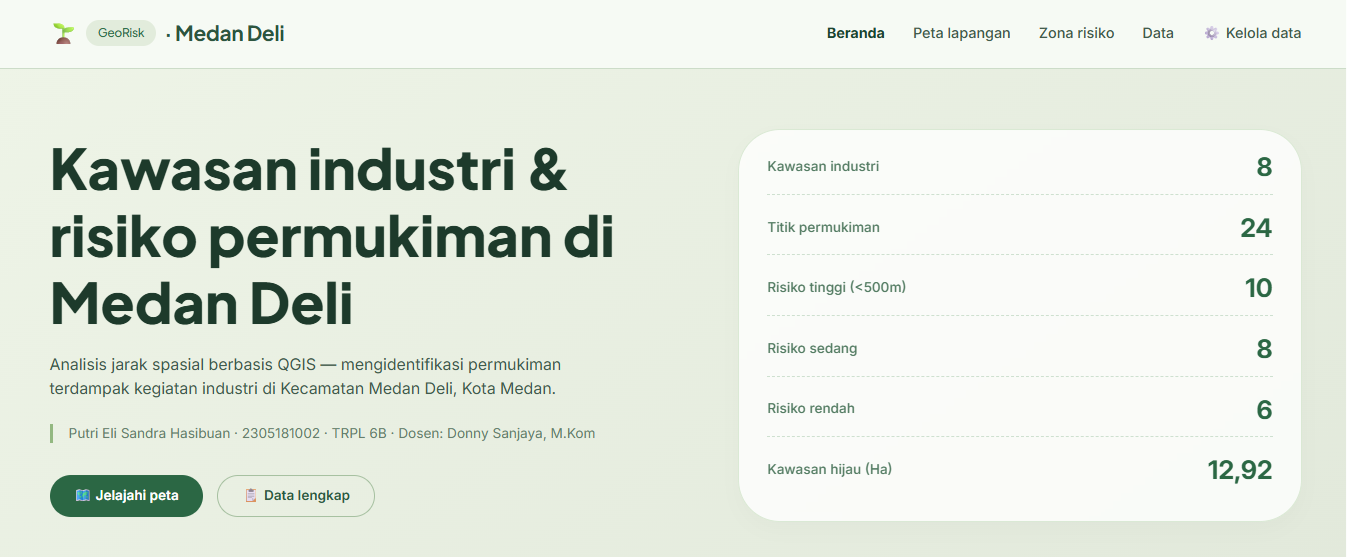Viewport: 1347px width, 558px height.
Task: Click the value 24 for Titik permukiman
Action: [1256, 228]
